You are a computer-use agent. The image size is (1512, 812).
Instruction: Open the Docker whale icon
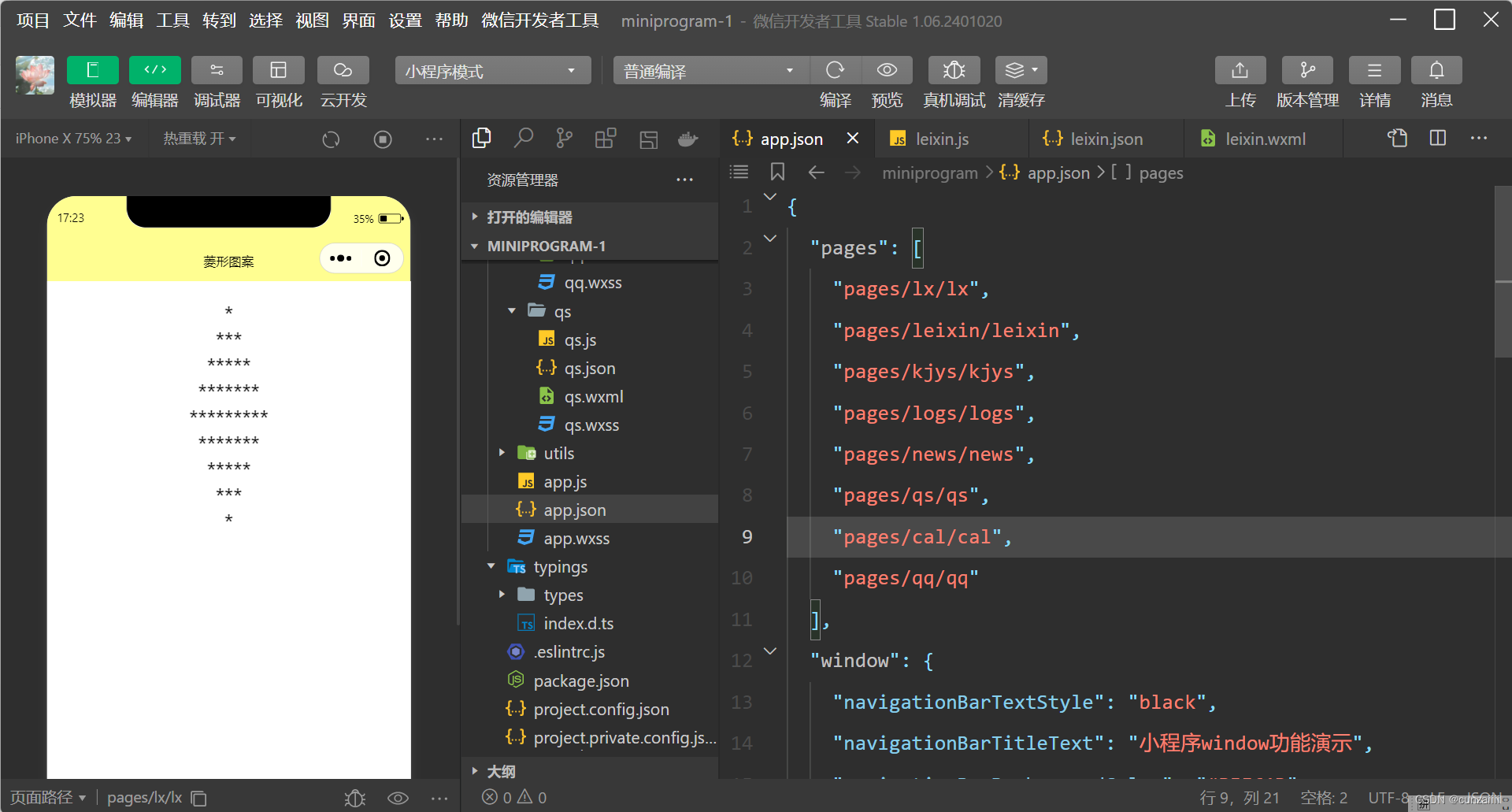(x=687, y=139)
